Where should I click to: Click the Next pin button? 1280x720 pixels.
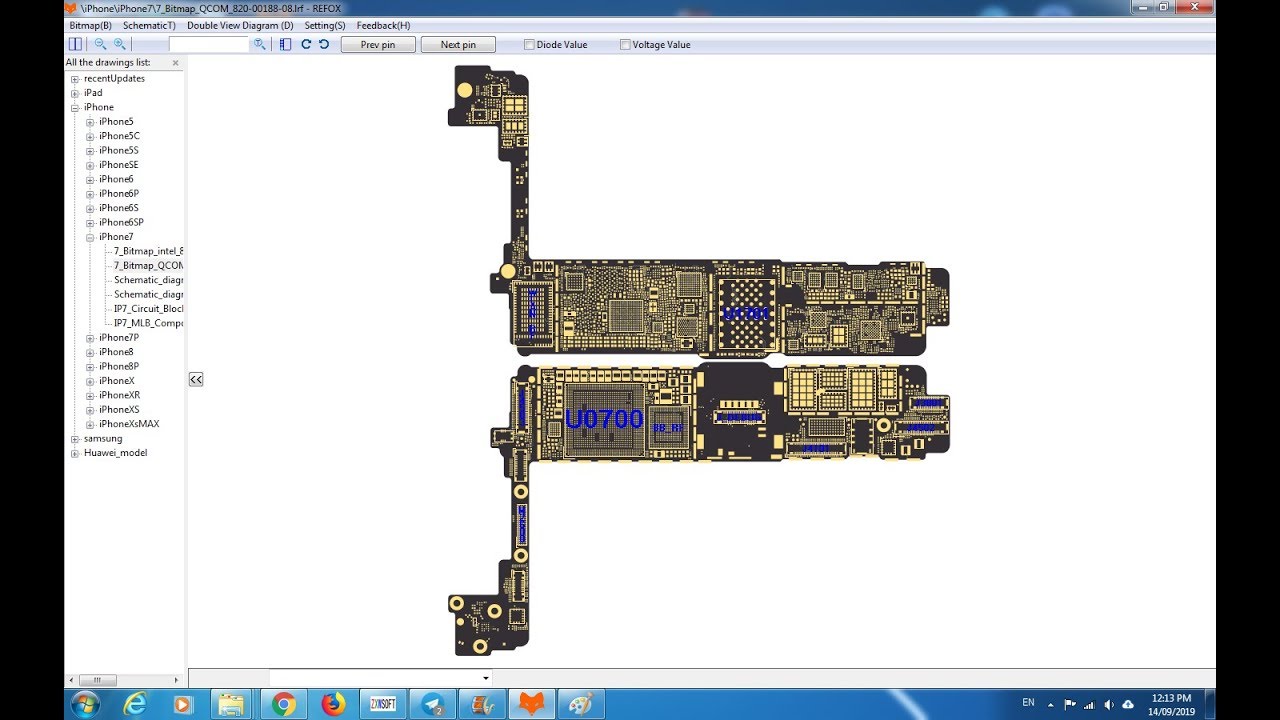point(458,44)
